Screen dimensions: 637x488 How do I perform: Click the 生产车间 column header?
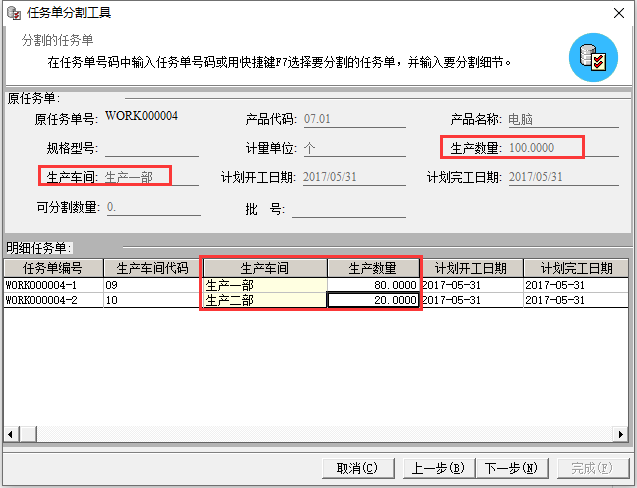[x=264, y=268]
